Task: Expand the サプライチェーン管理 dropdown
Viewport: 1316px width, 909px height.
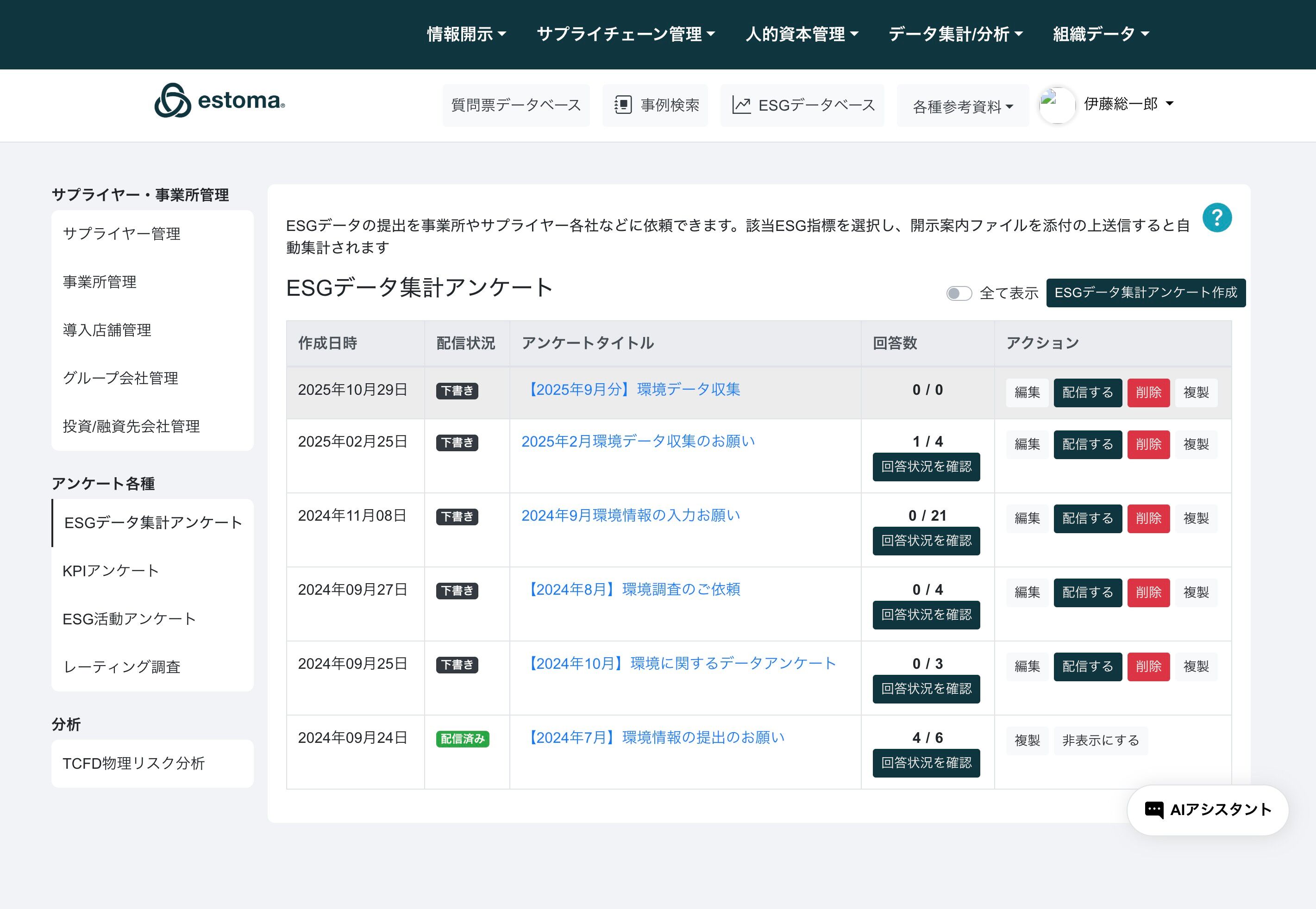Action: pos(626,34)
